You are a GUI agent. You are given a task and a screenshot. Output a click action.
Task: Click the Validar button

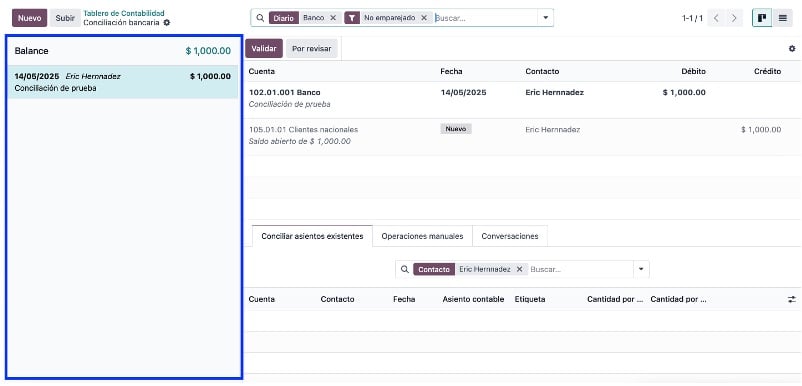click(264, 49)
